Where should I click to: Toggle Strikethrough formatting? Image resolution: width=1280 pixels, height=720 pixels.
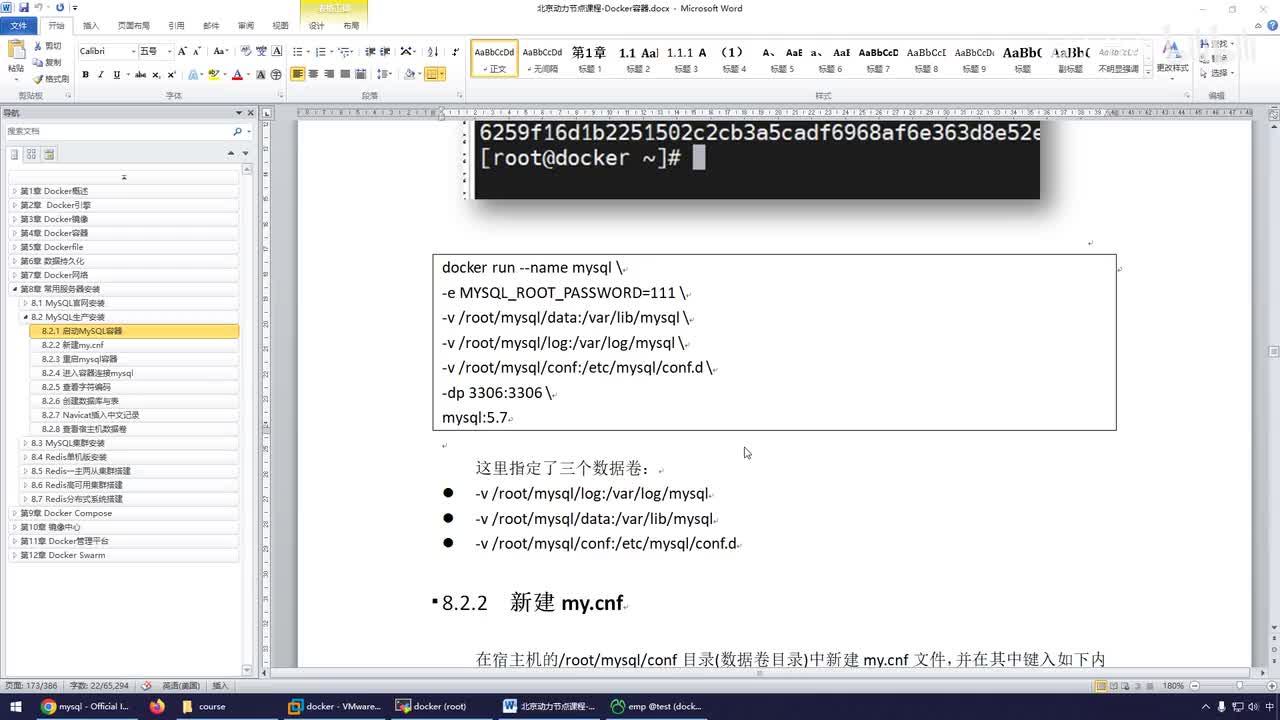point(140,74)
